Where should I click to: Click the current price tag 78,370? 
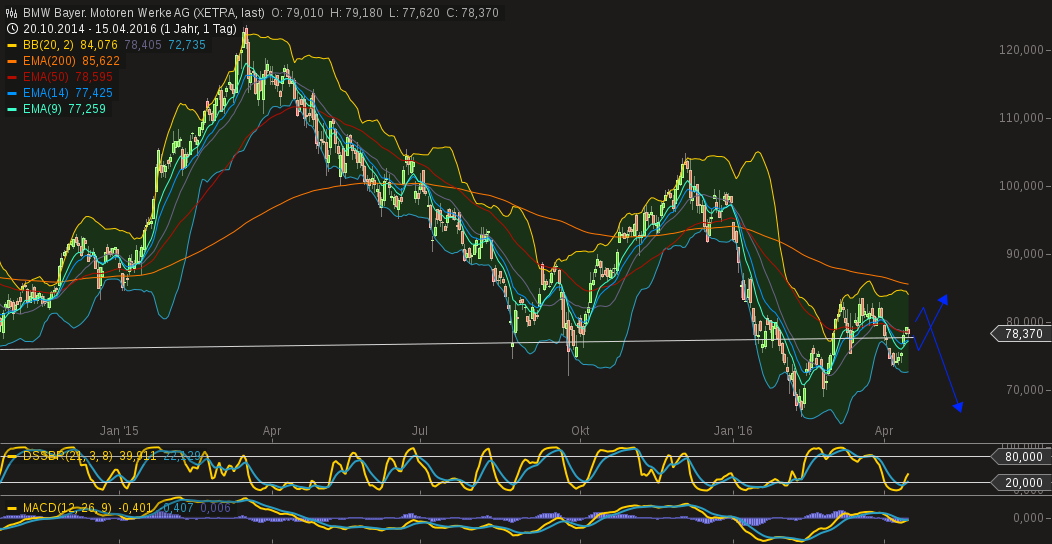pyautogui.click(x=1020, y=333)
